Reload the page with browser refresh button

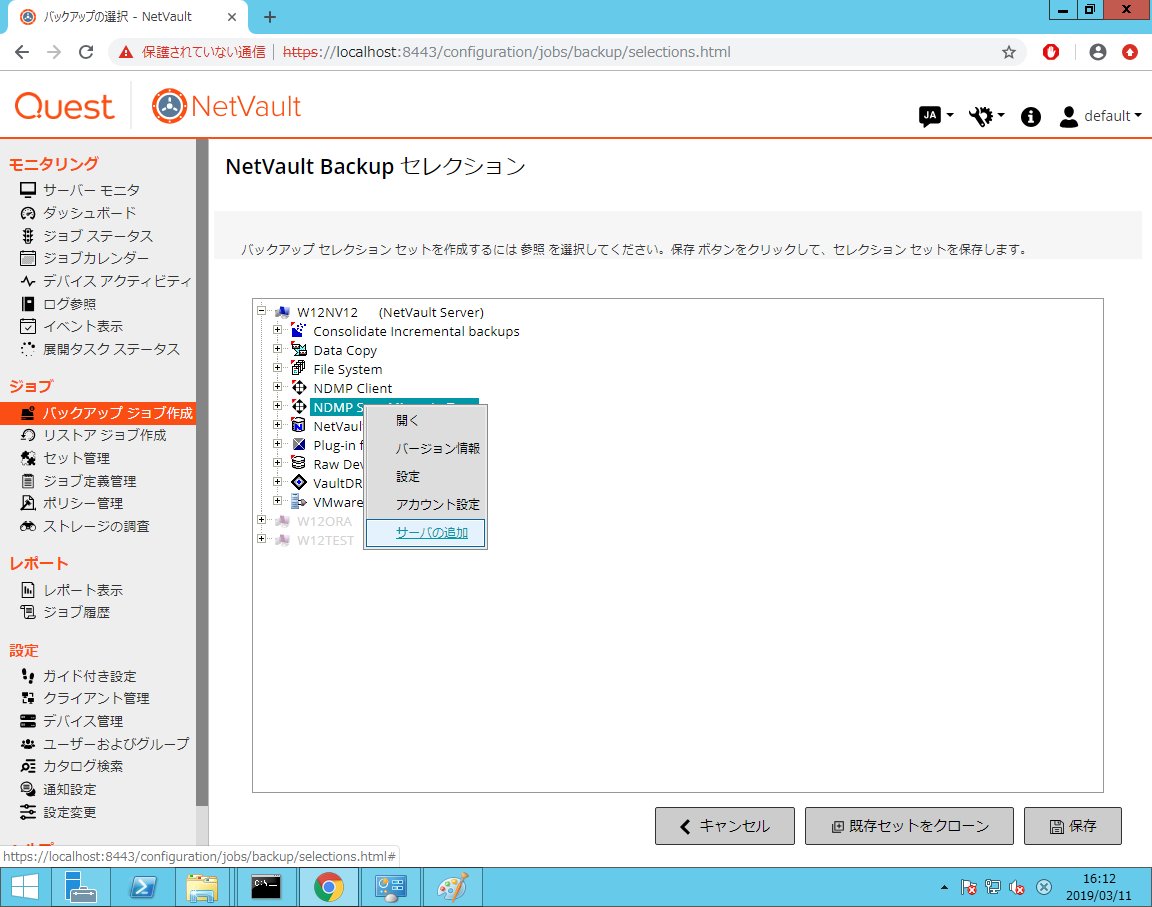tap(86, 52)
